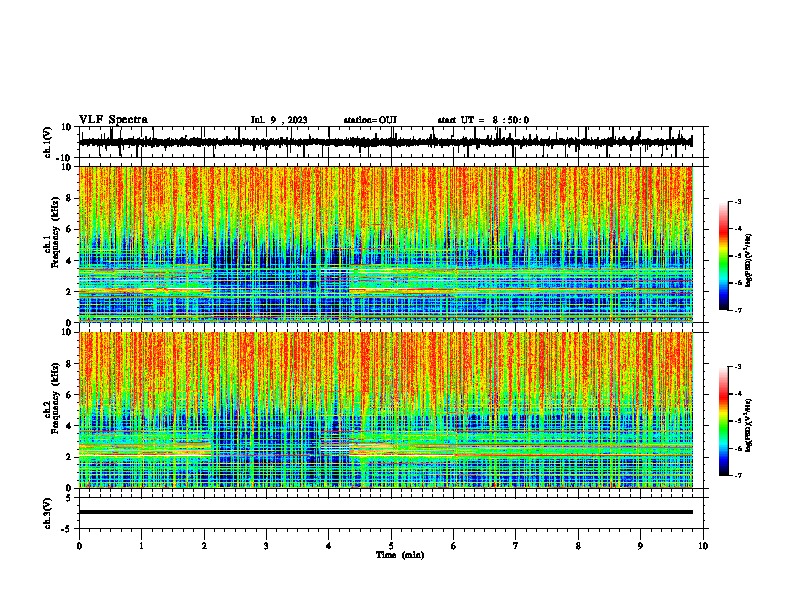The width and height of the screenshot is (792, 612).
Task: Click the ch.1 colorbar log(PSD) label
Action: 749,260
